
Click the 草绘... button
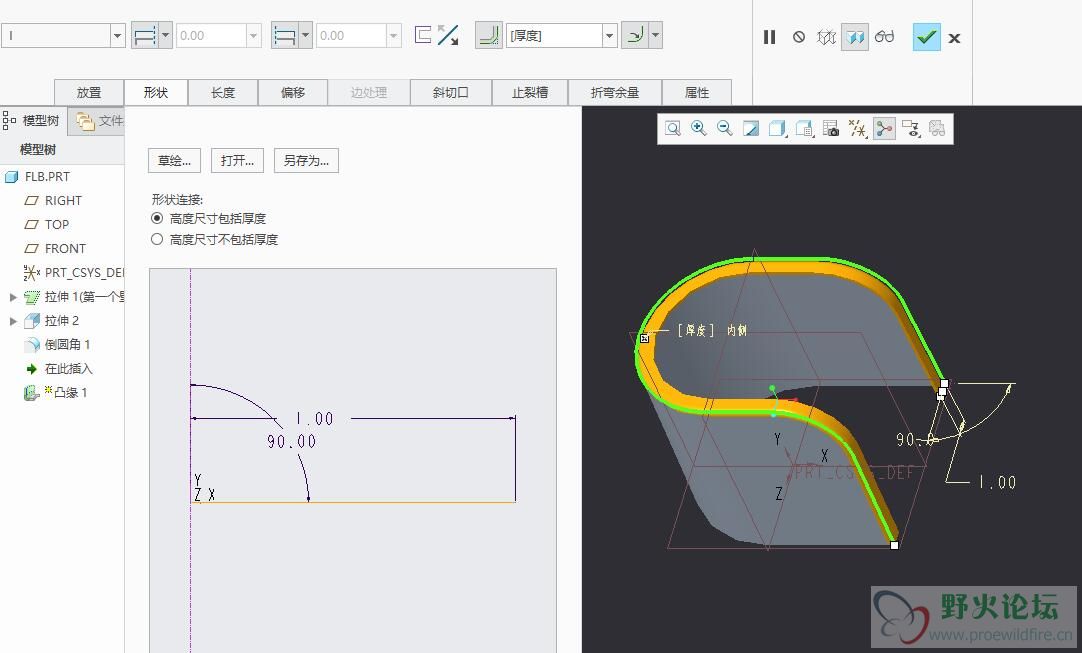tap(175, 161)
